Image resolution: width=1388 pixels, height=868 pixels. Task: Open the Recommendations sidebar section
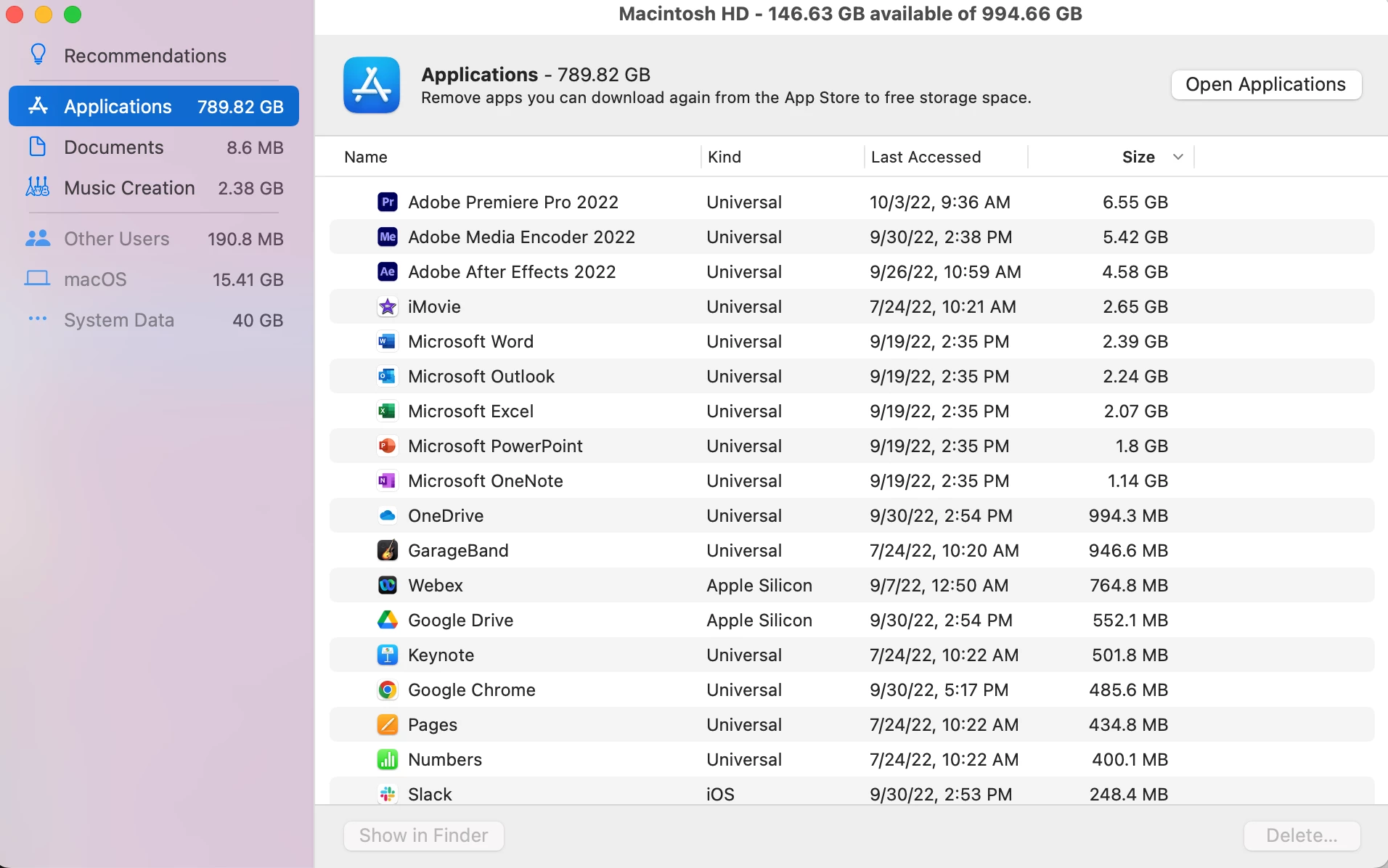[x=154, y=55]
